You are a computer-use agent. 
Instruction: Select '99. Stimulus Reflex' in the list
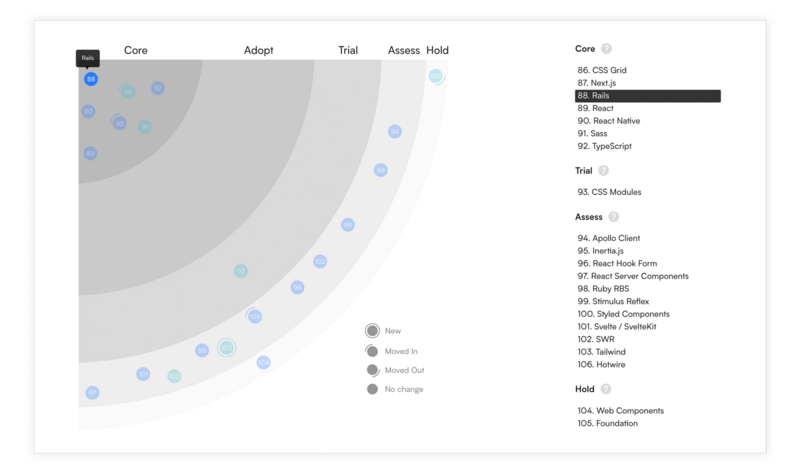coord(613,301)
